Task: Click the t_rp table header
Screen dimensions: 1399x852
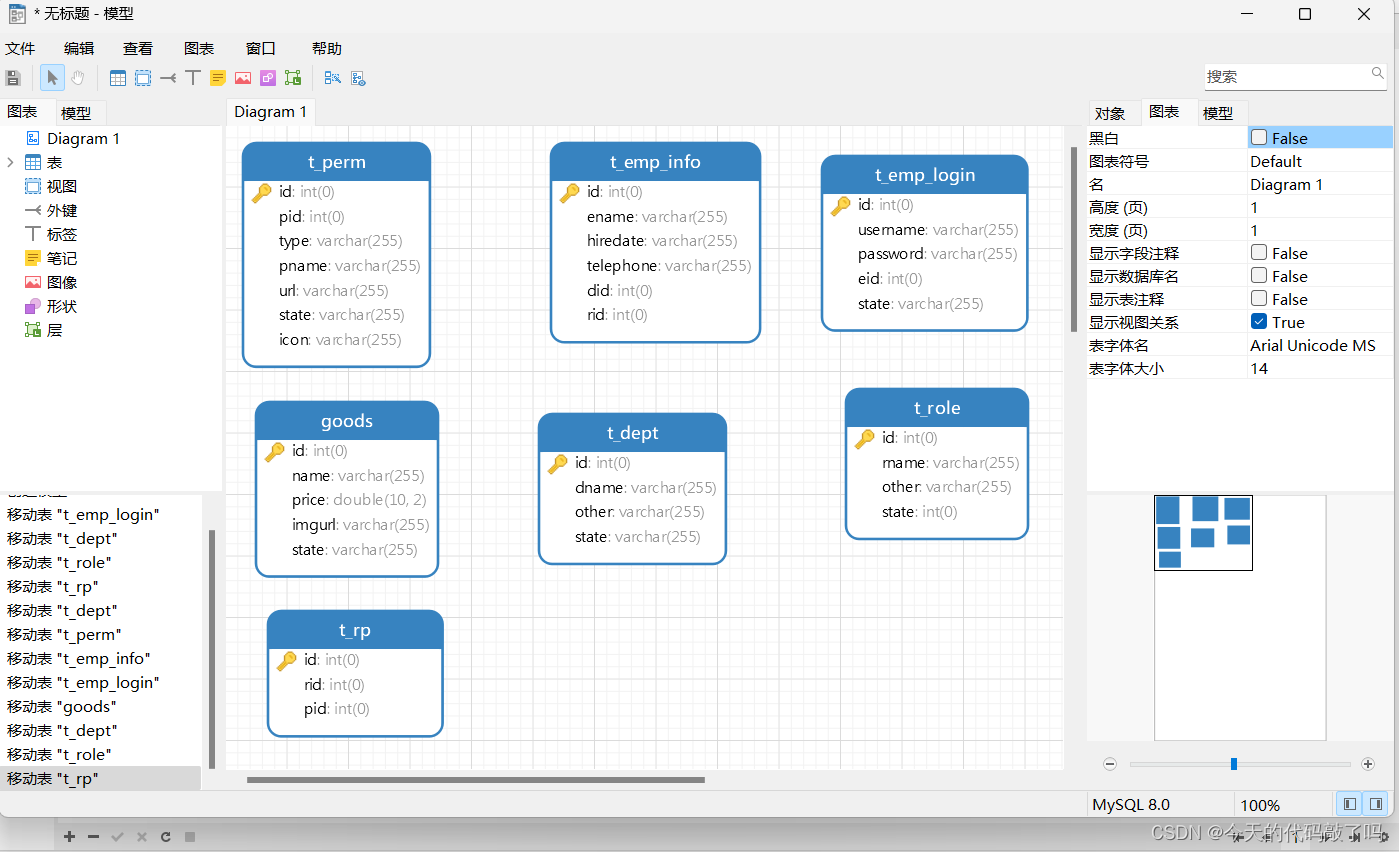Action: [355, 630]
